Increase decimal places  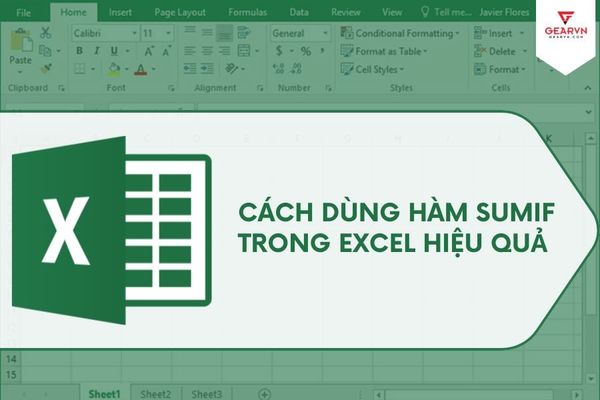(x=279, y=69)
